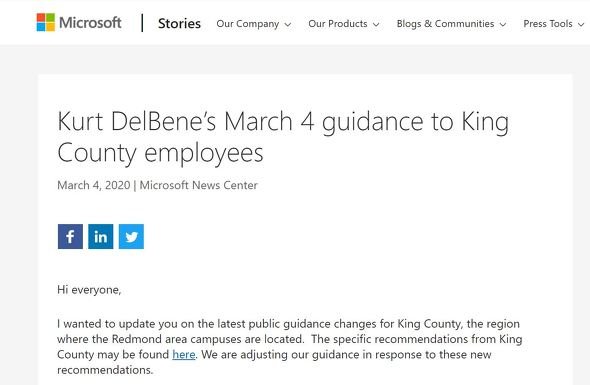Open the Stories home link

click(x=179, y=23)
